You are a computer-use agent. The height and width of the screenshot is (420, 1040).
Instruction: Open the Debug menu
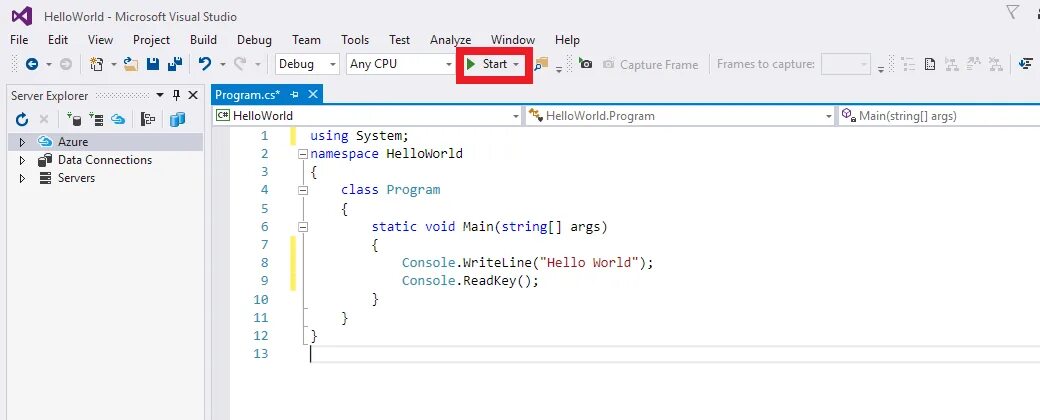[254, 40]
